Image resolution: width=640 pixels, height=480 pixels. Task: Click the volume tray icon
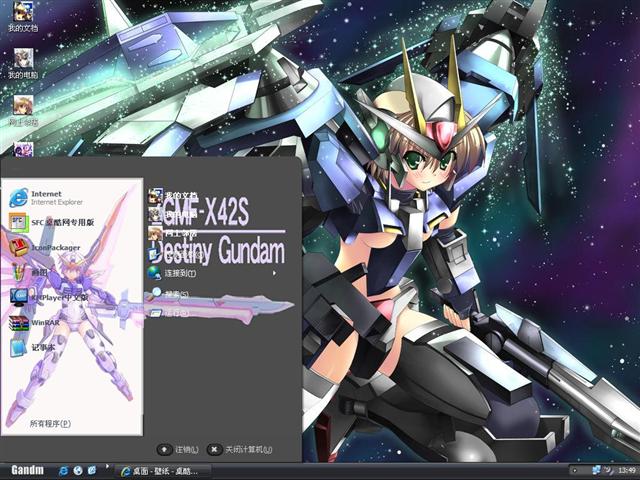(608, 470)
